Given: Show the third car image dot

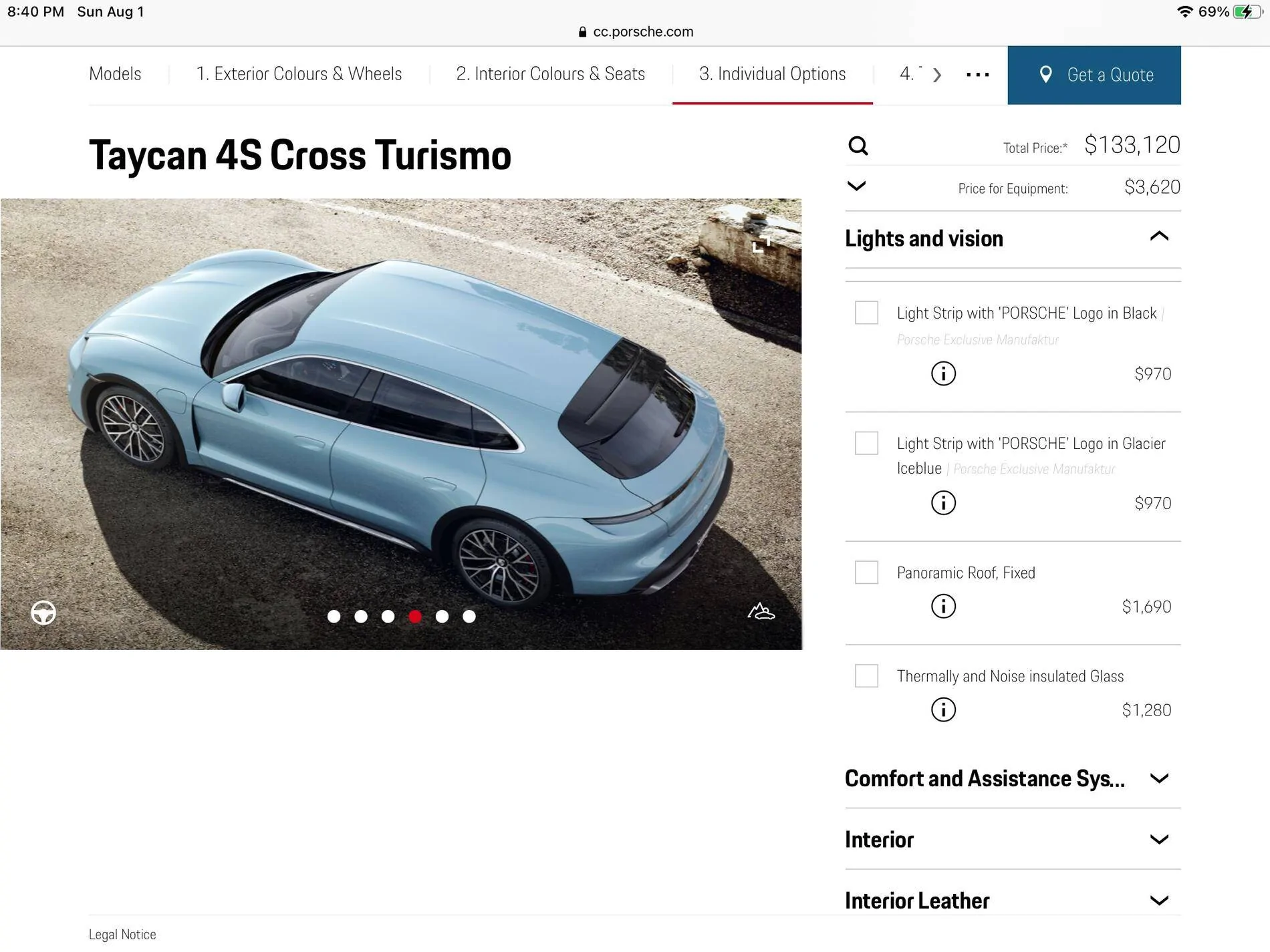Looking at the screenshot, I should point(388,616).
